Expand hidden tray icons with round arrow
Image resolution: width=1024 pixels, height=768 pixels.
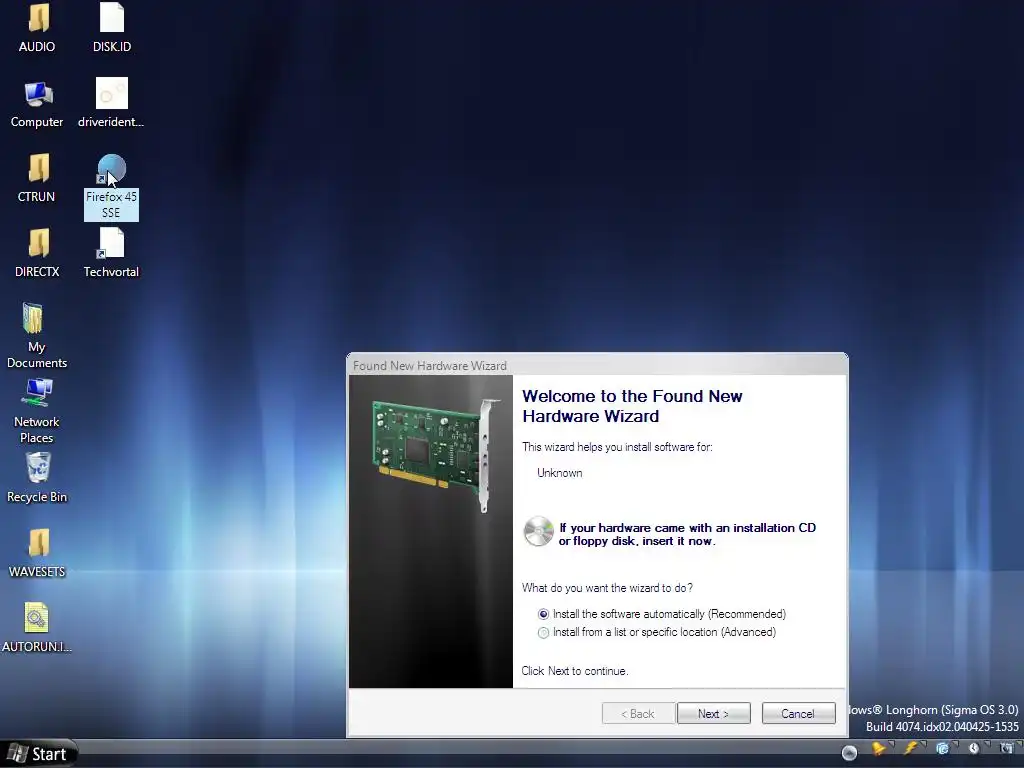(x=849, y=753)
